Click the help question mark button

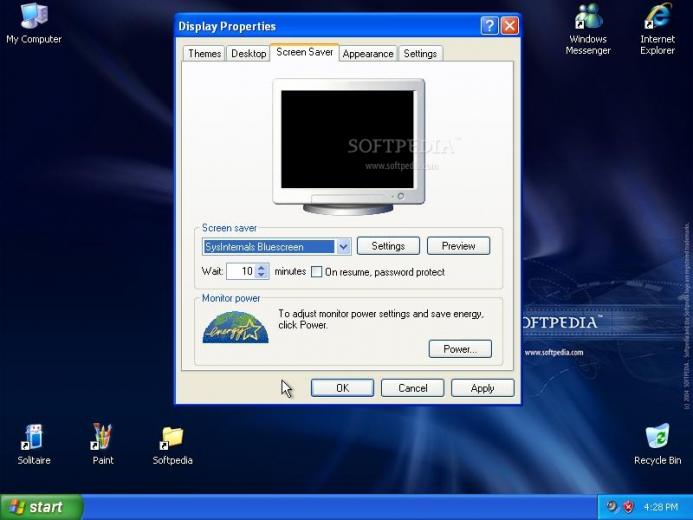pos(489,26)
